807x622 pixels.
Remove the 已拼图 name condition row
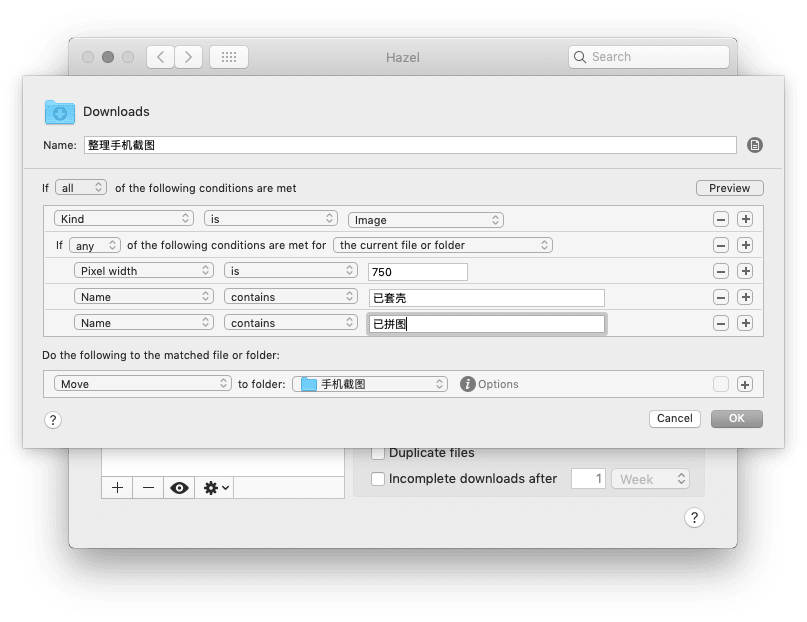(720, 323)
